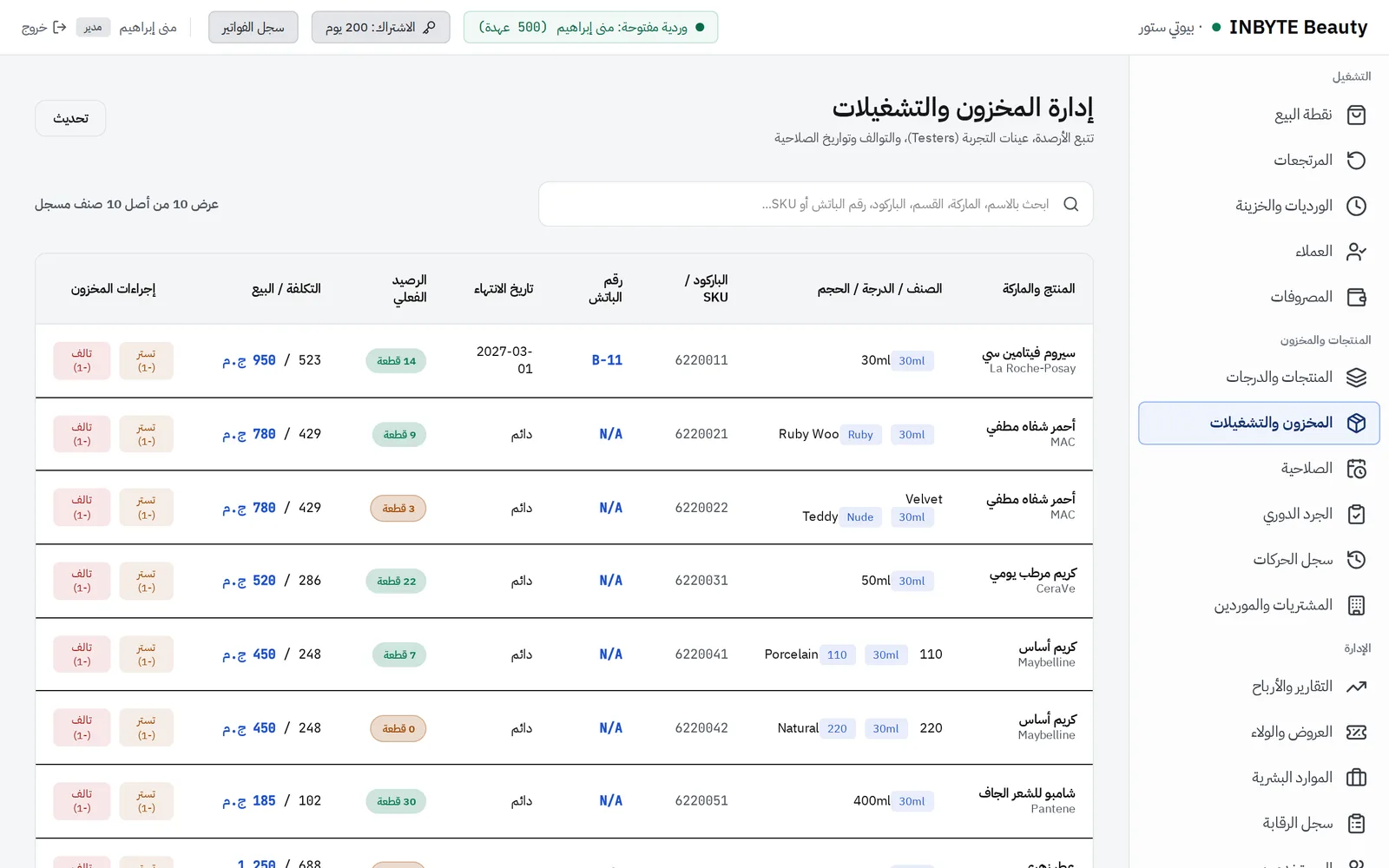Screen dimensions: 1389x868
Task: Click the 0 قطعة stock badge
Action: pyautogui.click(x=398, y=728)
